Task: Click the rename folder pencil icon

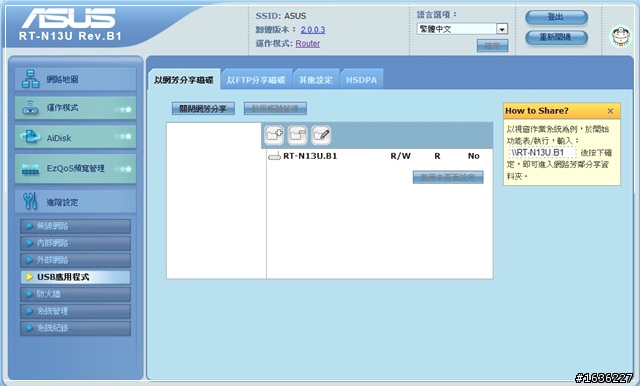Action: tap(321, 135)
